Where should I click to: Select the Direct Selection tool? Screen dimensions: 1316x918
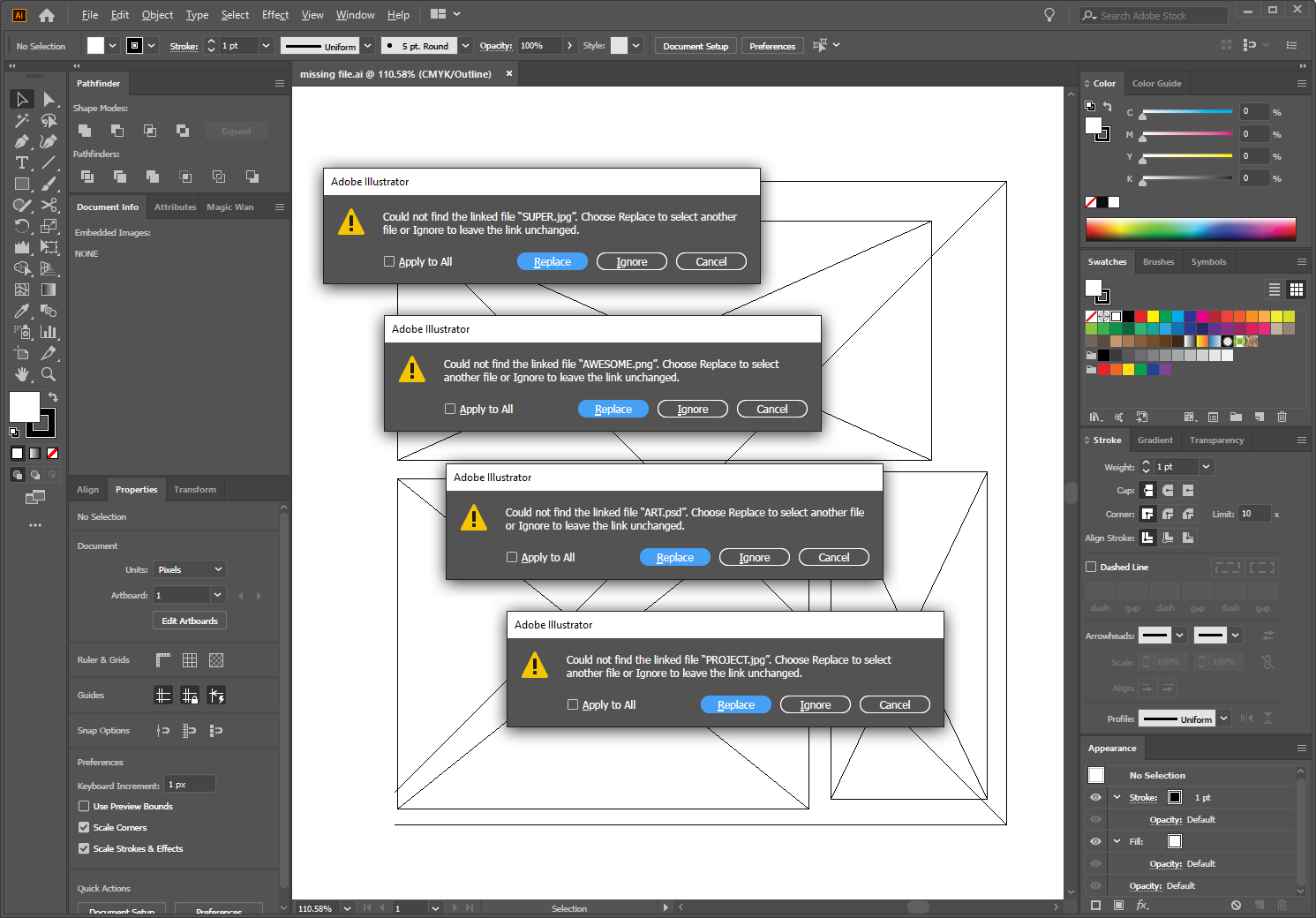[49, 99]
